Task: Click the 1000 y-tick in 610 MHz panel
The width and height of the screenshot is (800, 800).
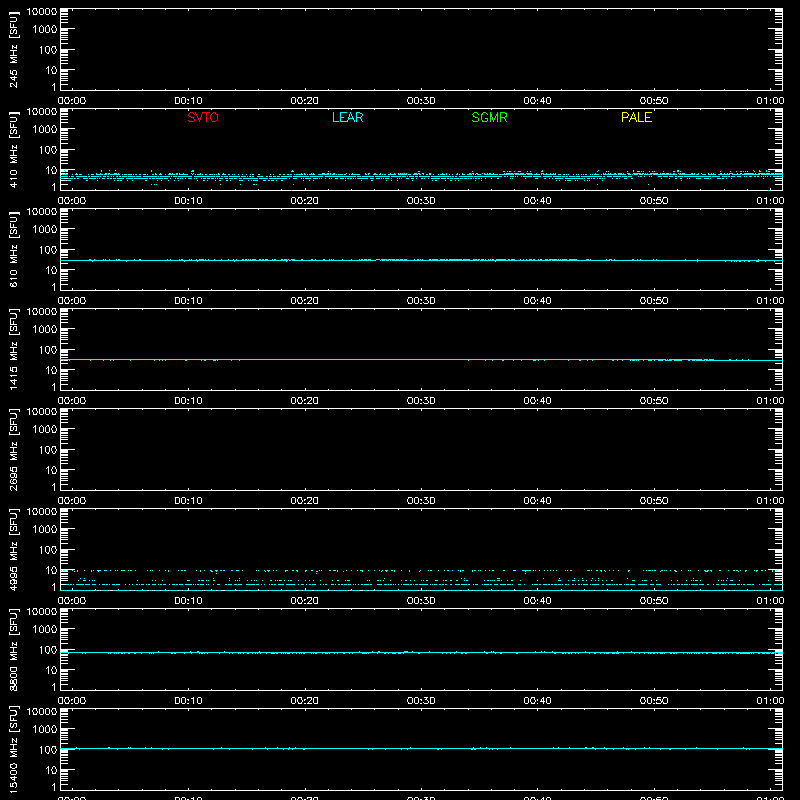Action: click(x=45, y=230)
